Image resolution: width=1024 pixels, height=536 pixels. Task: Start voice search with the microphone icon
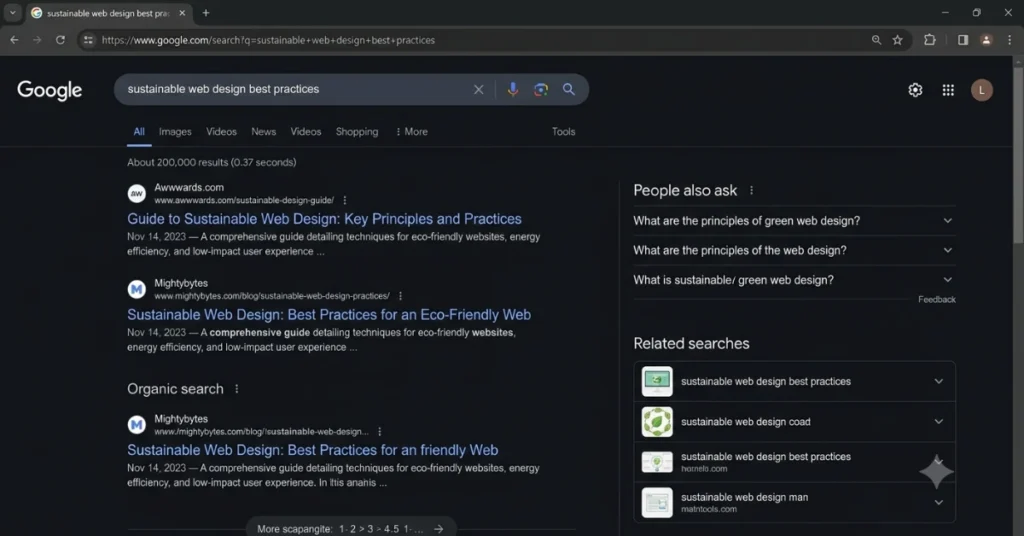click(x=513, y=89)
